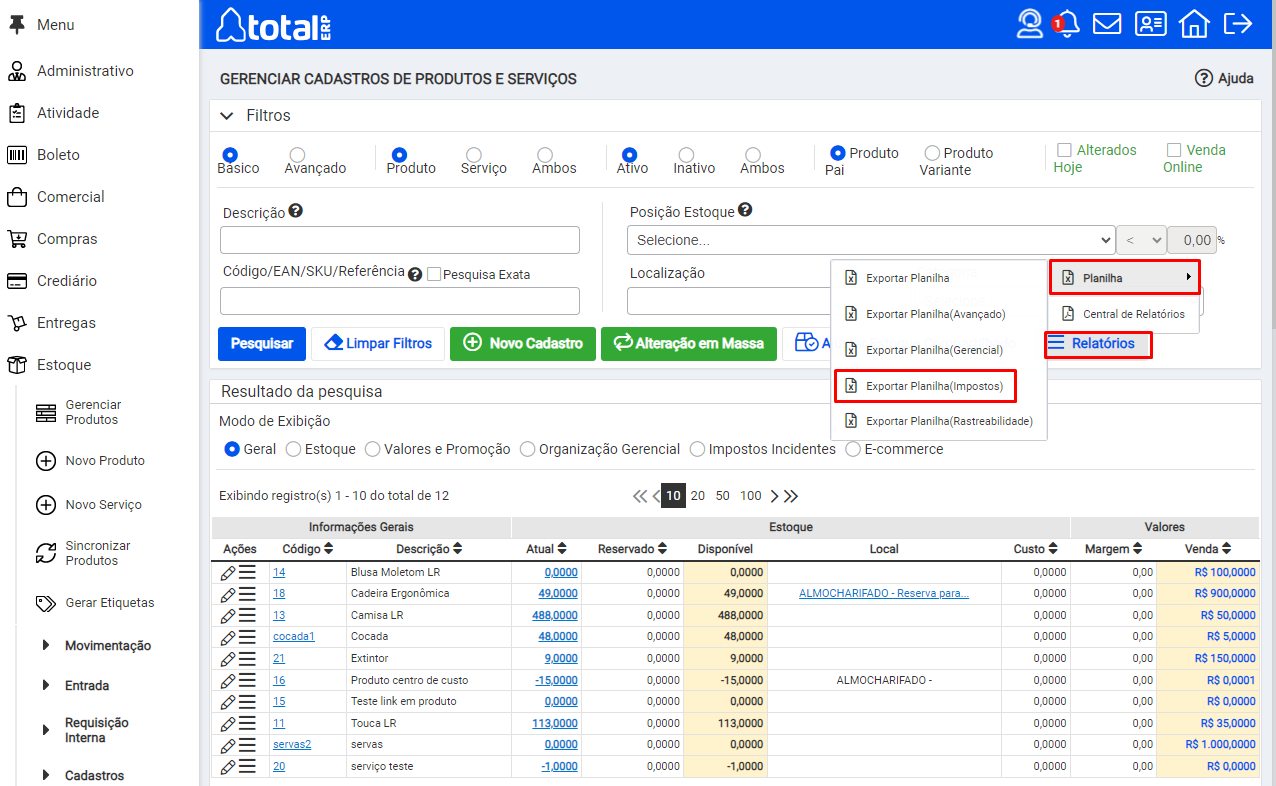Click the pin icon beside Menu
Screen dimensions: 1276x786
16,25
